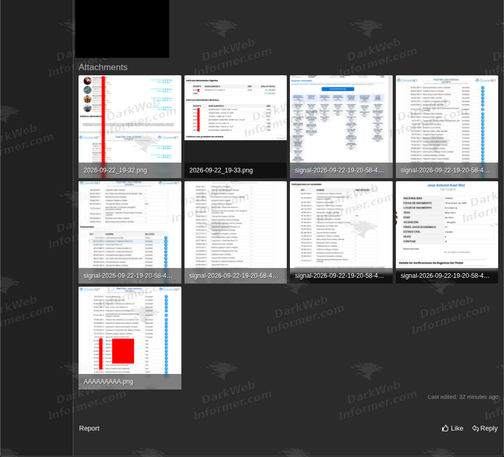504x457 pixels.
Task: Open the AAAAAAAAA.png attachment thumbnail
Action: 130,338
